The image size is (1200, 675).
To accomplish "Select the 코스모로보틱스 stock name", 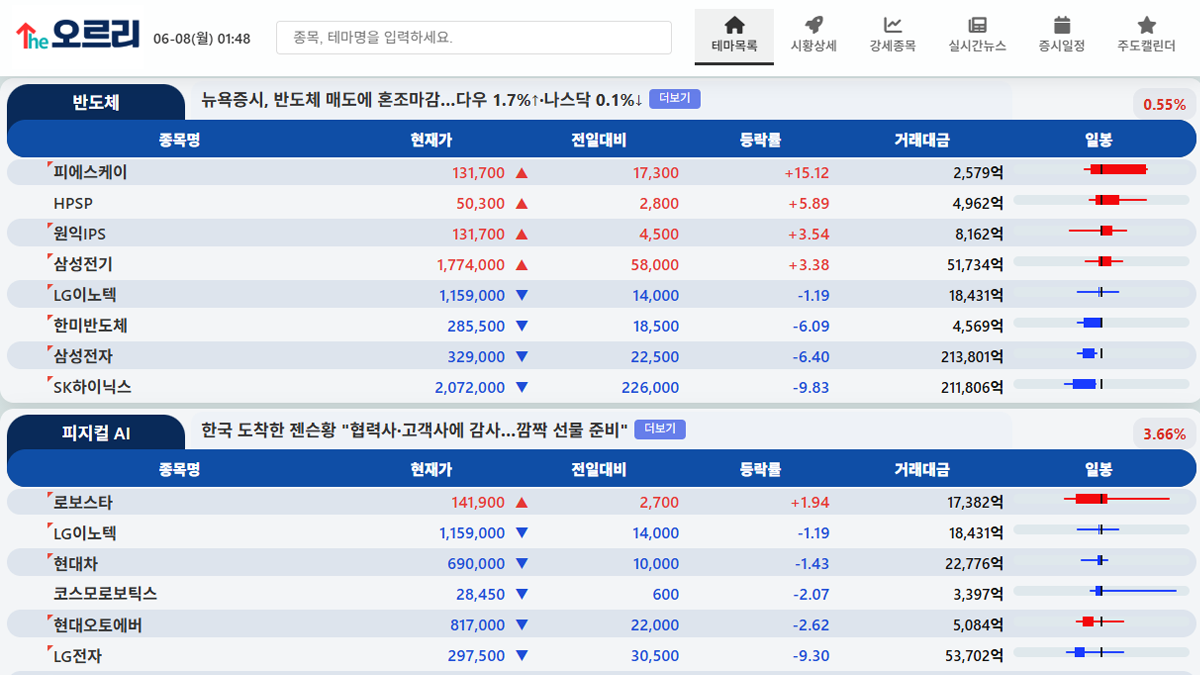I will [x=105, y=594].
